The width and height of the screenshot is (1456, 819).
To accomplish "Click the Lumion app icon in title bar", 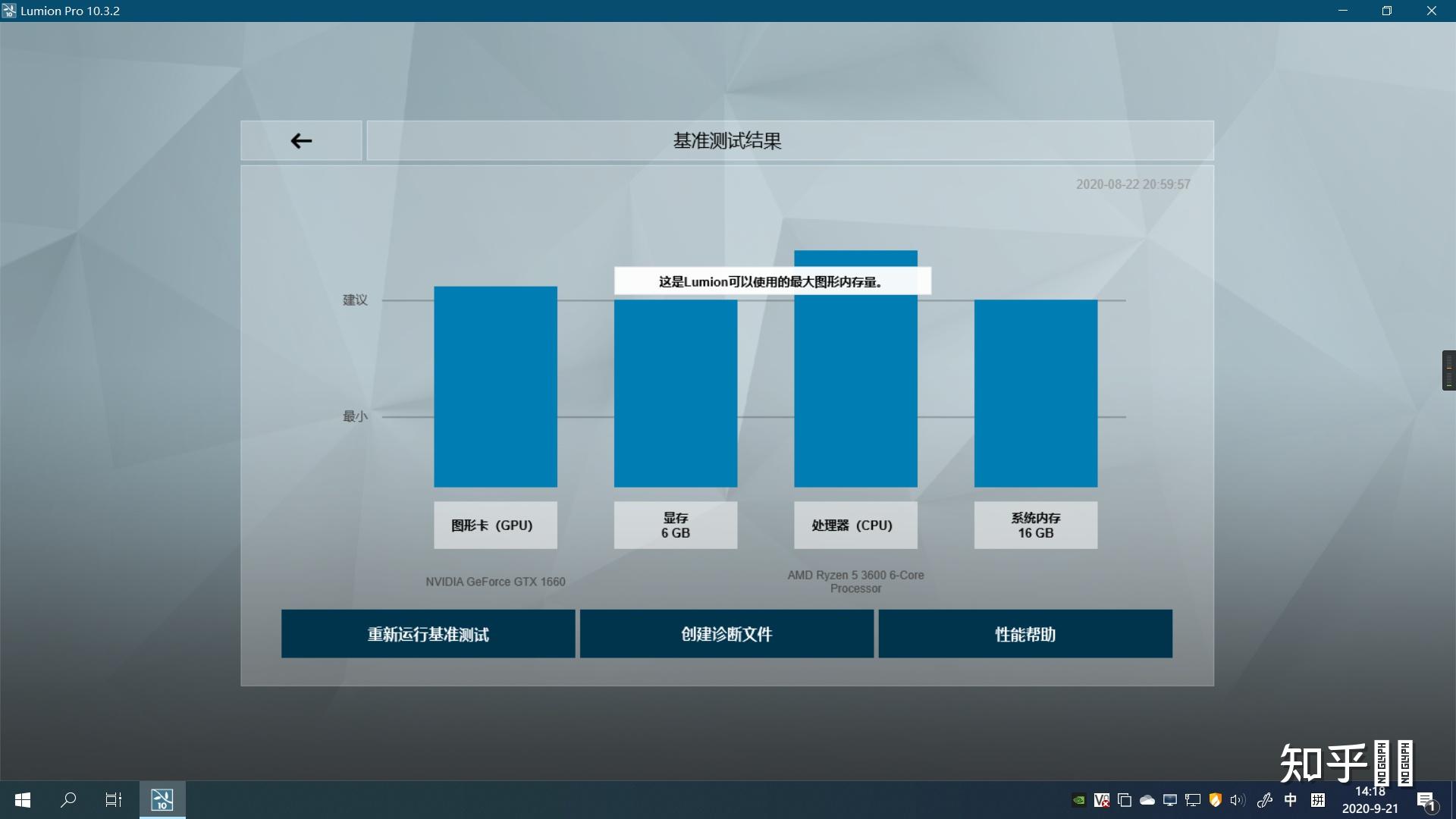I will coord(8,11).
